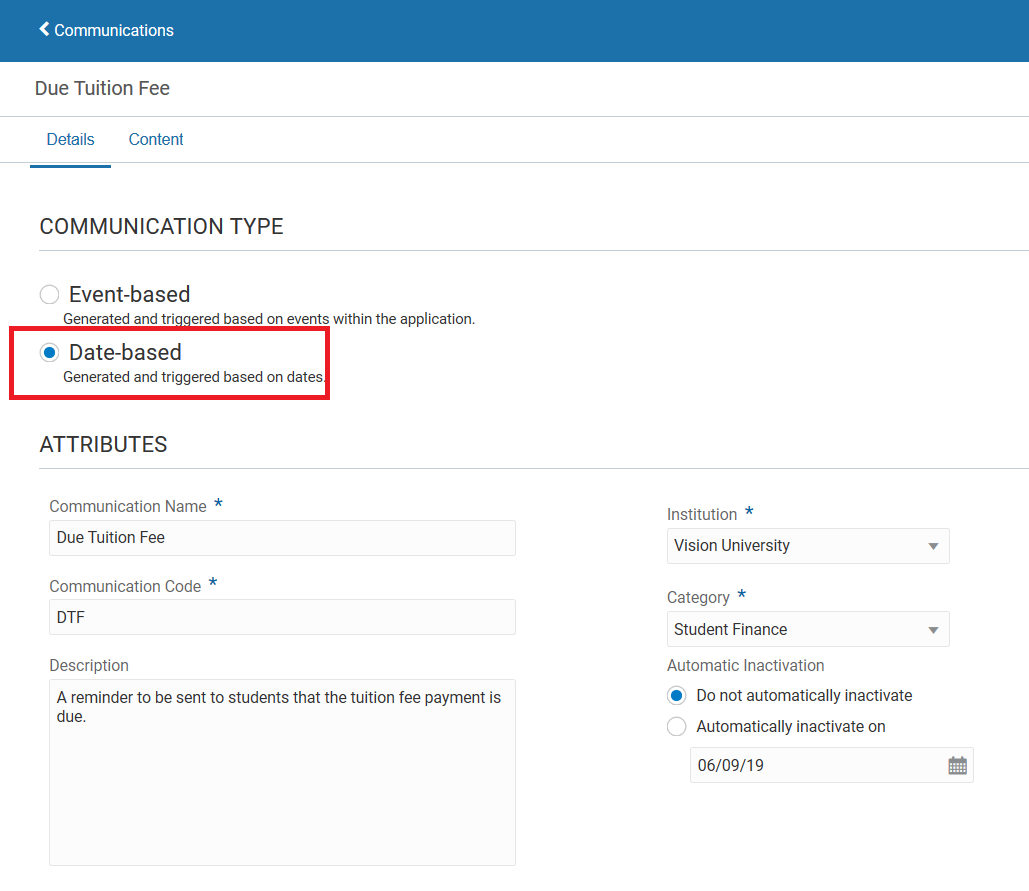The image size is (1029, 891).
Task: Select the Details tab
Action: (70, 139)
